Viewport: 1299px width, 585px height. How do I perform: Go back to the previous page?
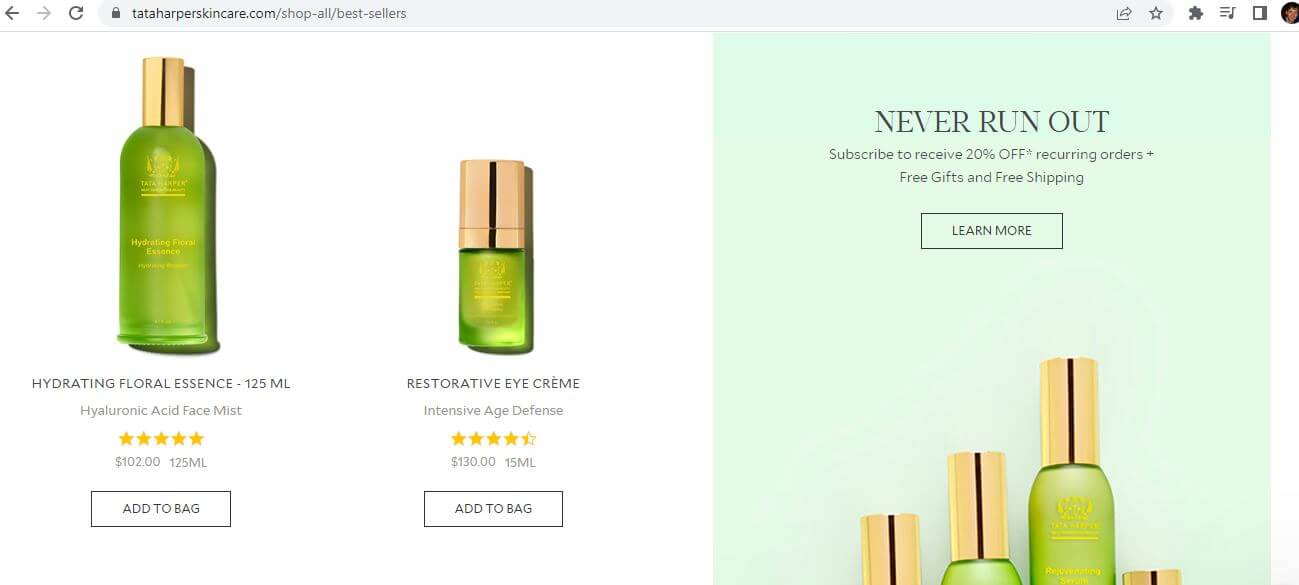(12, 14)
